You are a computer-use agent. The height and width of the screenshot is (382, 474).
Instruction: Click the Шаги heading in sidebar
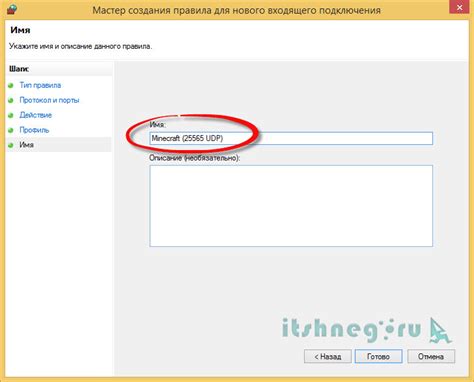[19, 69]
